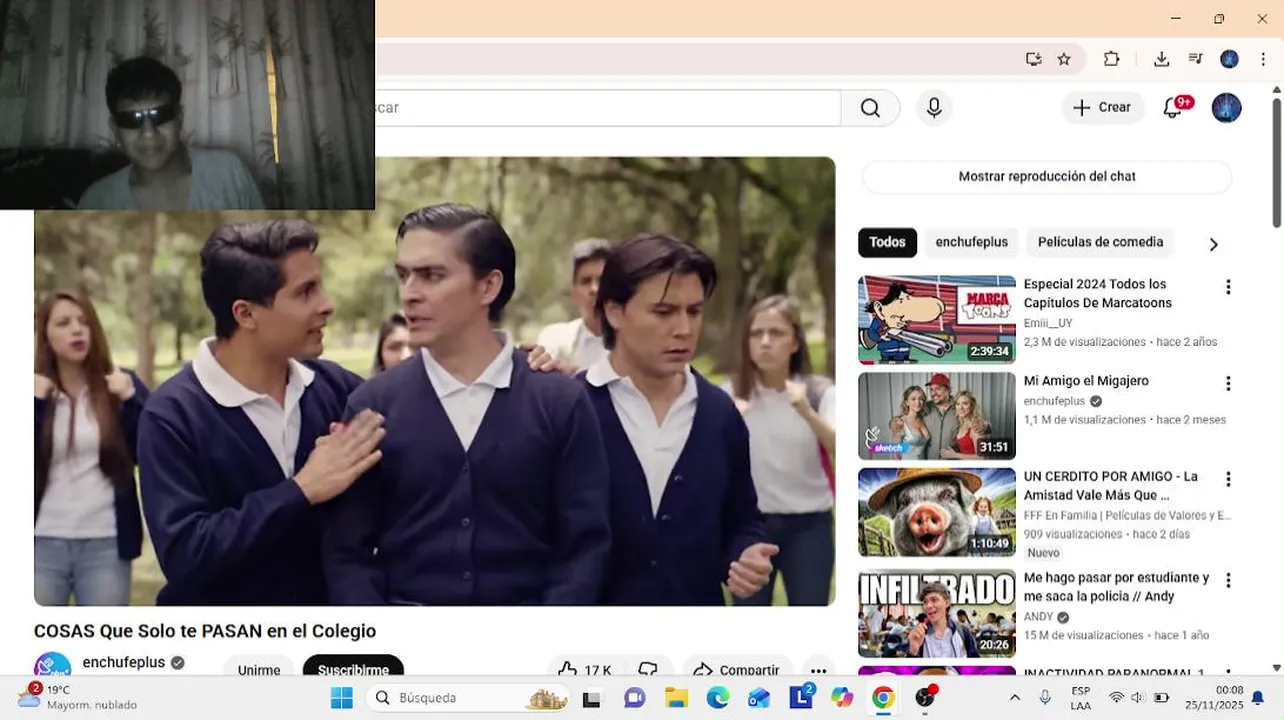
Task: Click the ANDY channel name
Action: click(x=1038, y=617)
